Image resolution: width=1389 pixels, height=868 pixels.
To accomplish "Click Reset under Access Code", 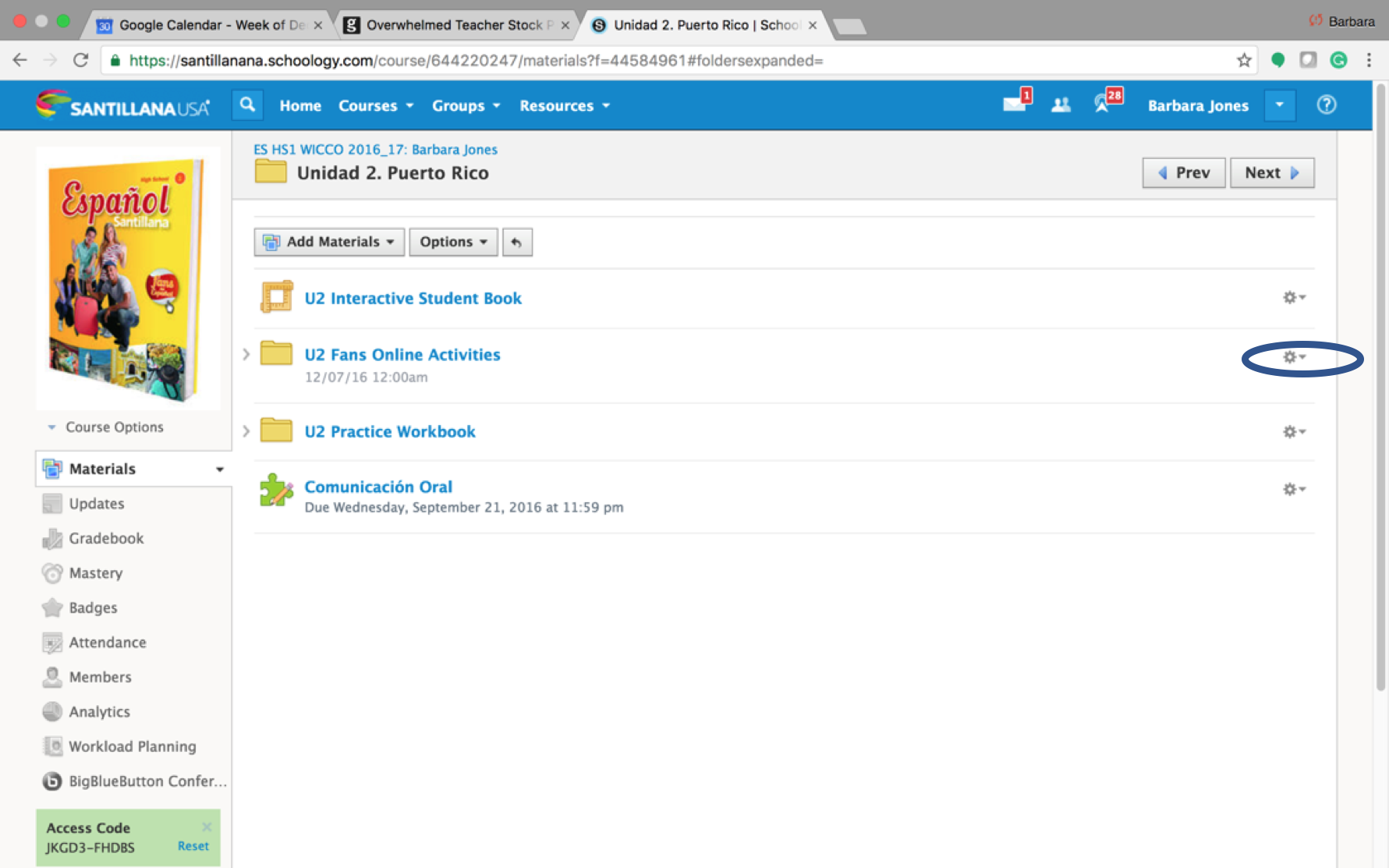I will 193,845.
